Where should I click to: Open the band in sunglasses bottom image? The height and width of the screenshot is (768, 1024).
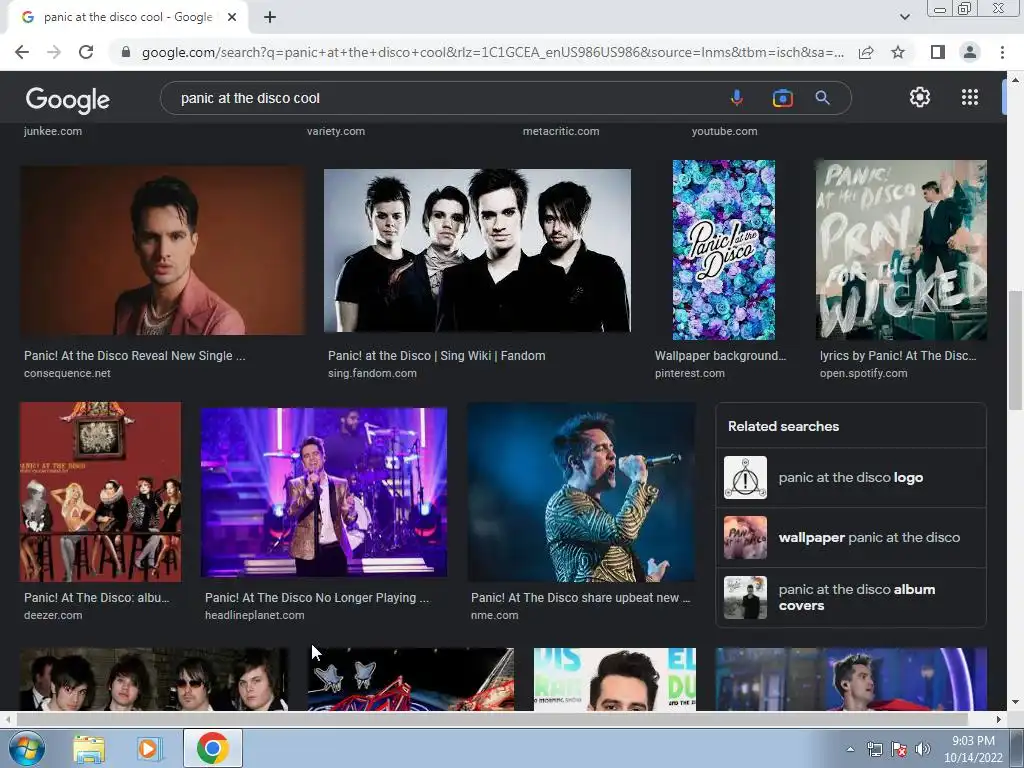[154, 679]
